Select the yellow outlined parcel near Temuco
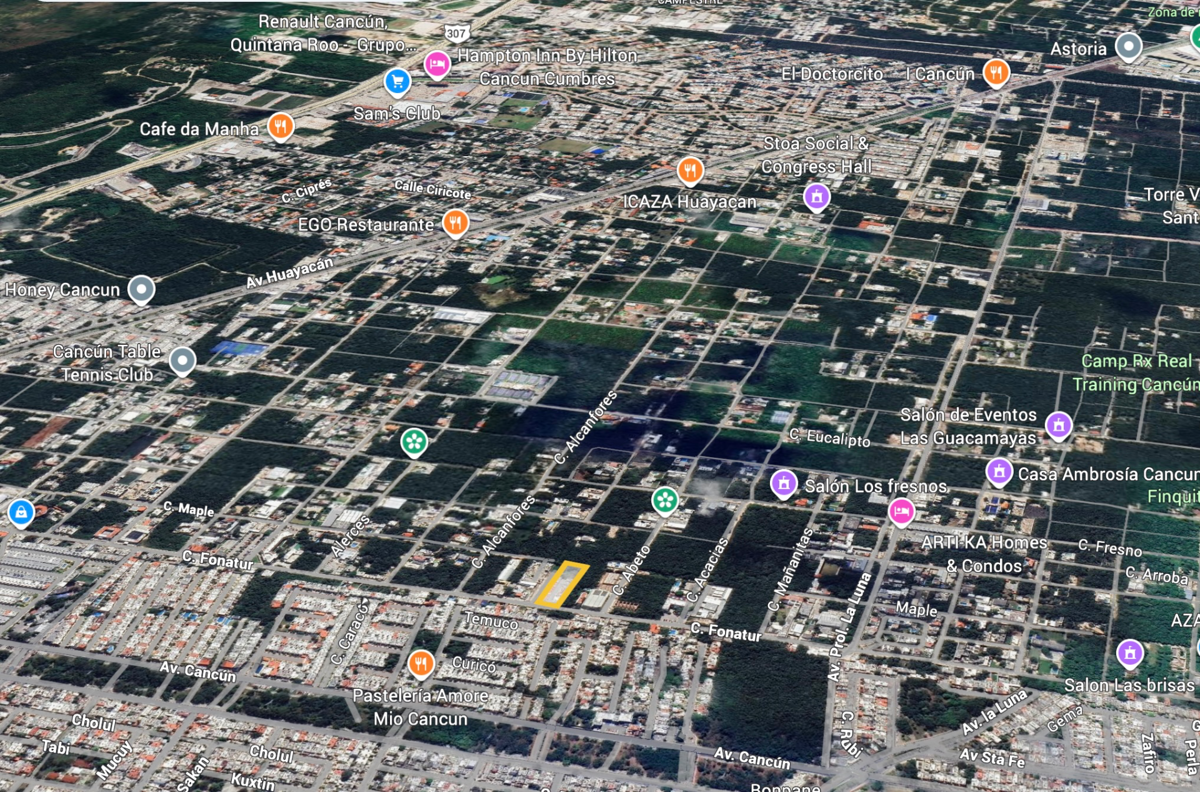 click(562, 584)
